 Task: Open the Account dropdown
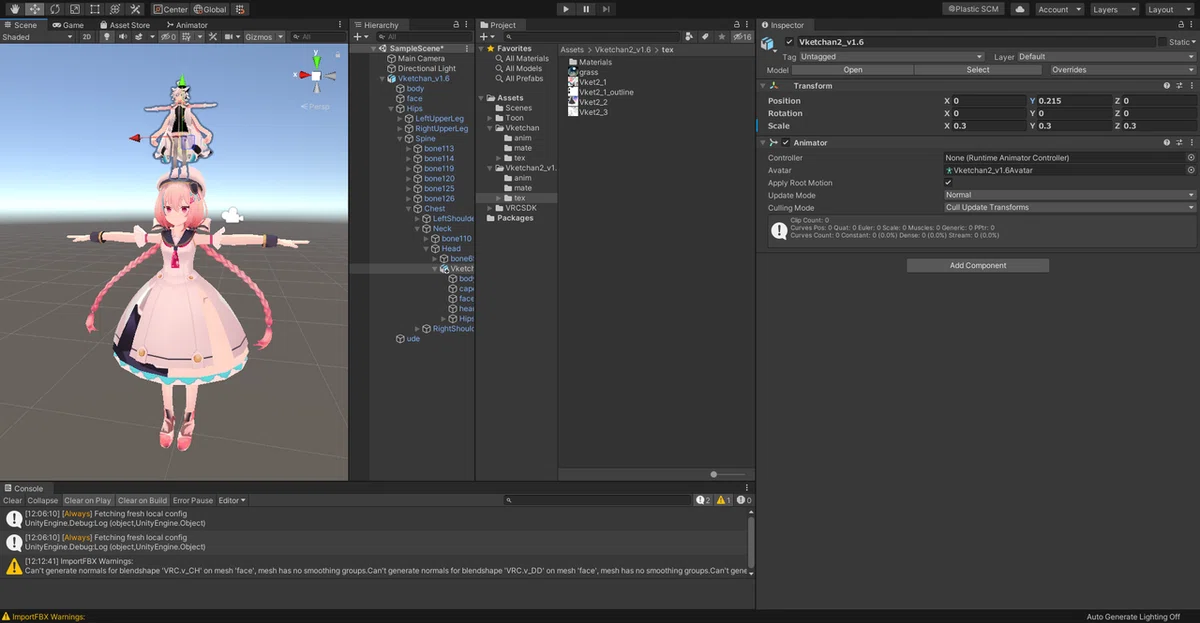click(x=1058, y=9)
